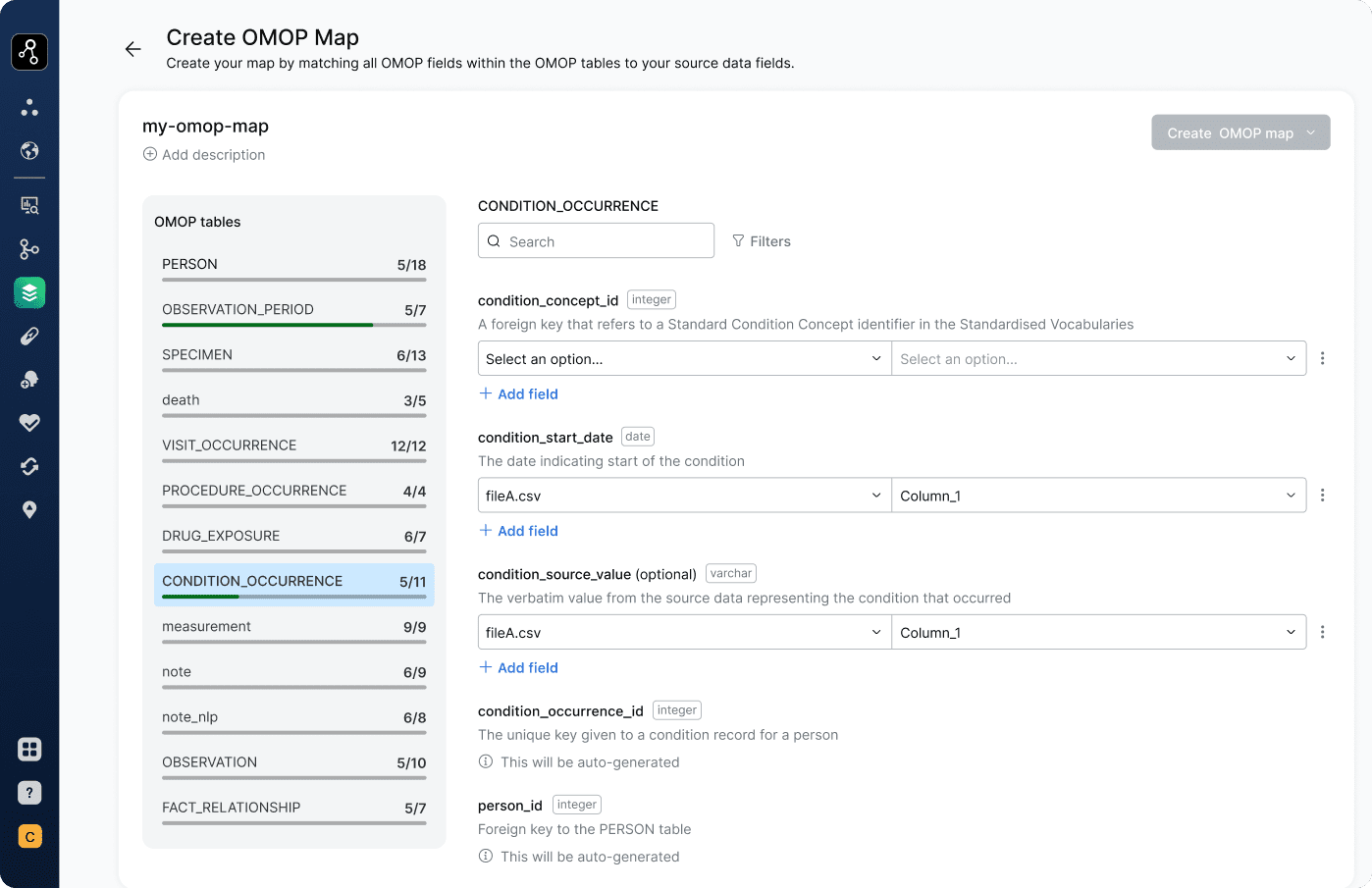The width and height of the screenshot is (1372, 889).
Task: Click the integer tag beside person_id
Action: [x=577, y=805]
